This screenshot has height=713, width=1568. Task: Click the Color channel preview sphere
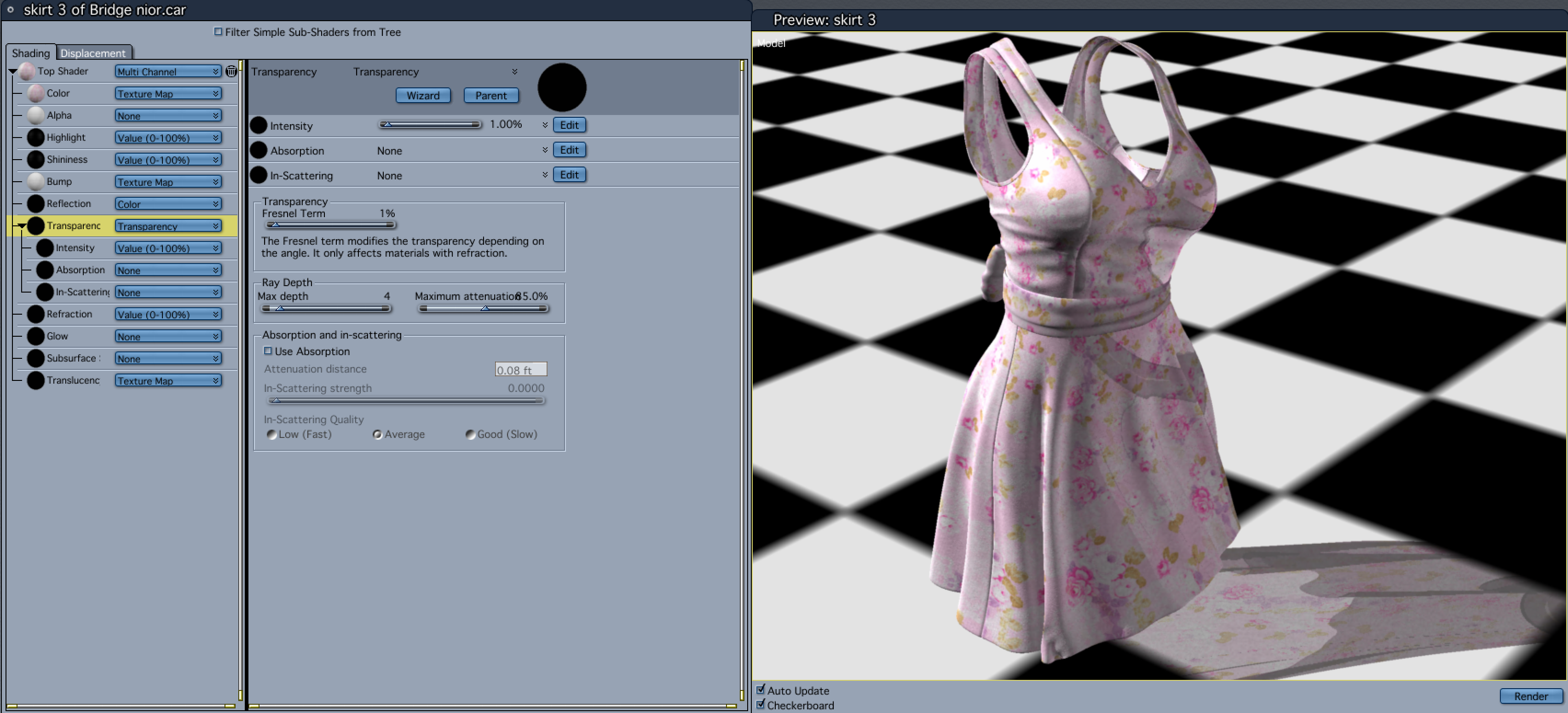36,93
